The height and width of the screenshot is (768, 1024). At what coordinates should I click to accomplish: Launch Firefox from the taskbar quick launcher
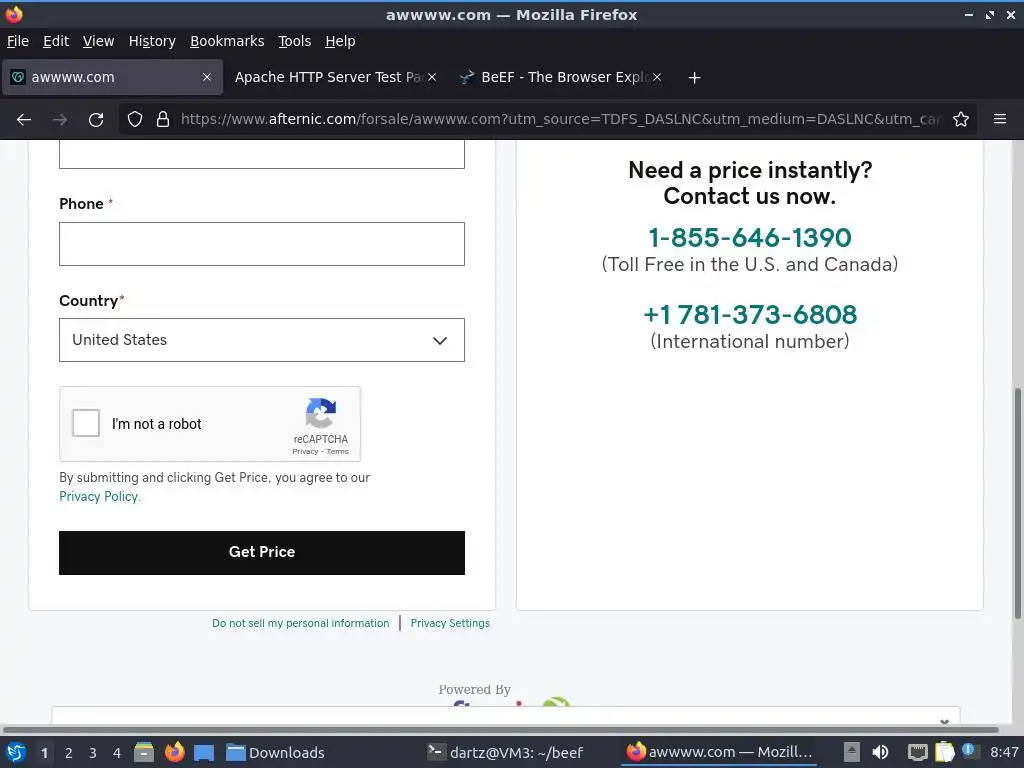[x=174, y=752]
